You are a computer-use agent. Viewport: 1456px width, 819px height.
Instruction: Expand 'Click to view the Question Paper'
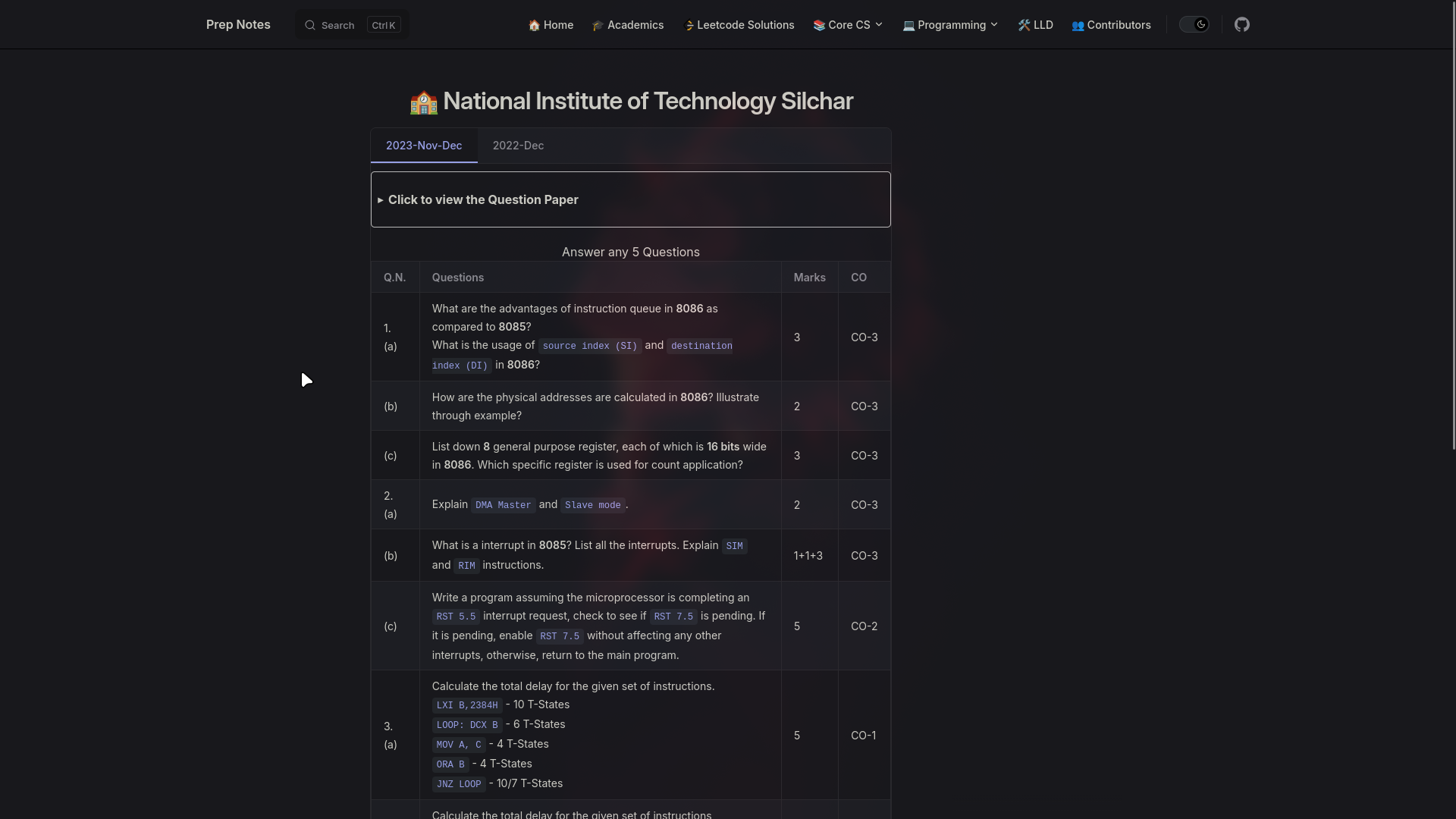pyautogui.click(x=482, y=199)
